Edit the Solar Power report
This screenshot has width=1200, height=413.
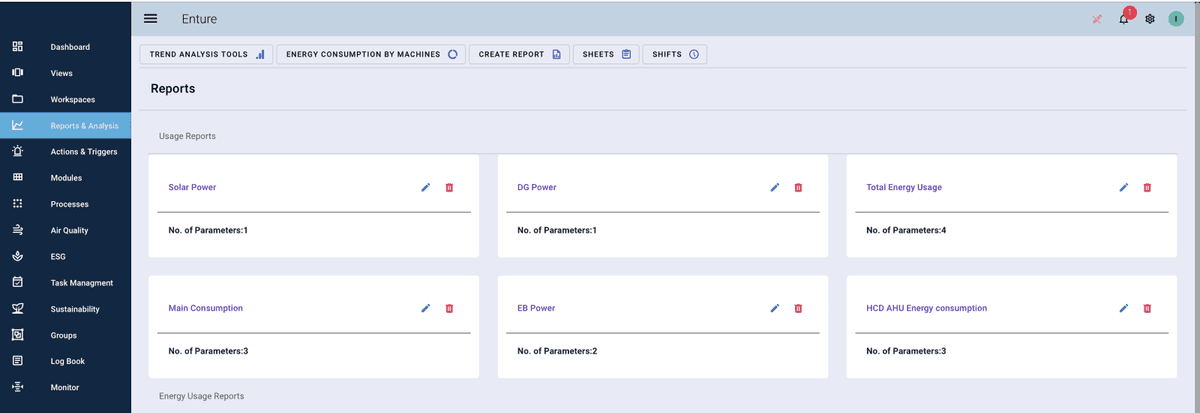click(x=425, y=187)
